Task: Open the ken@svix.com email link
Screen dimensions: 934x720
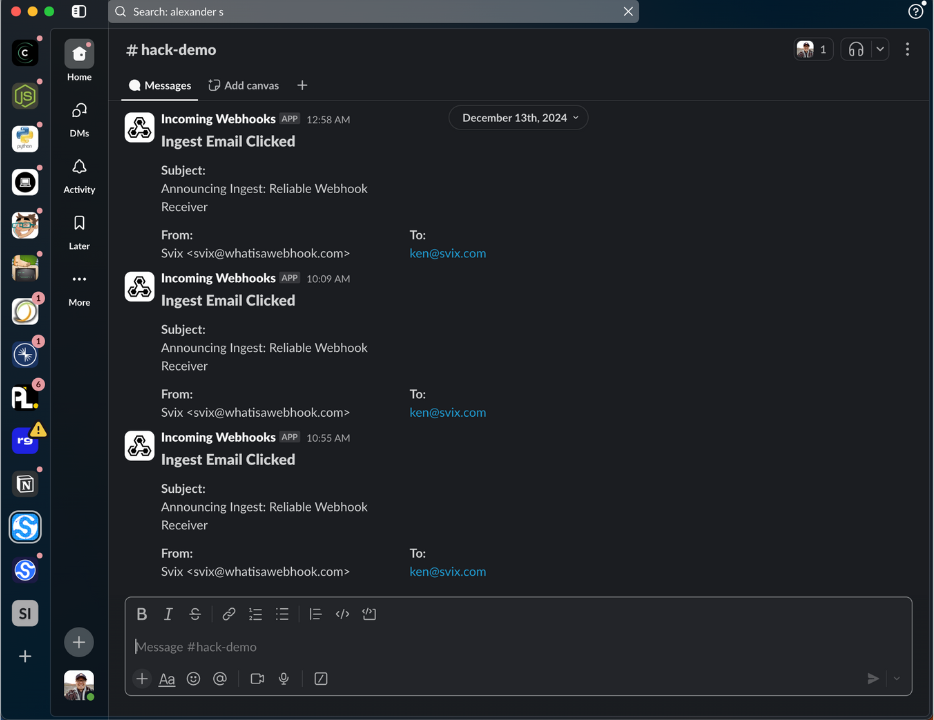Action: [447, 253]
